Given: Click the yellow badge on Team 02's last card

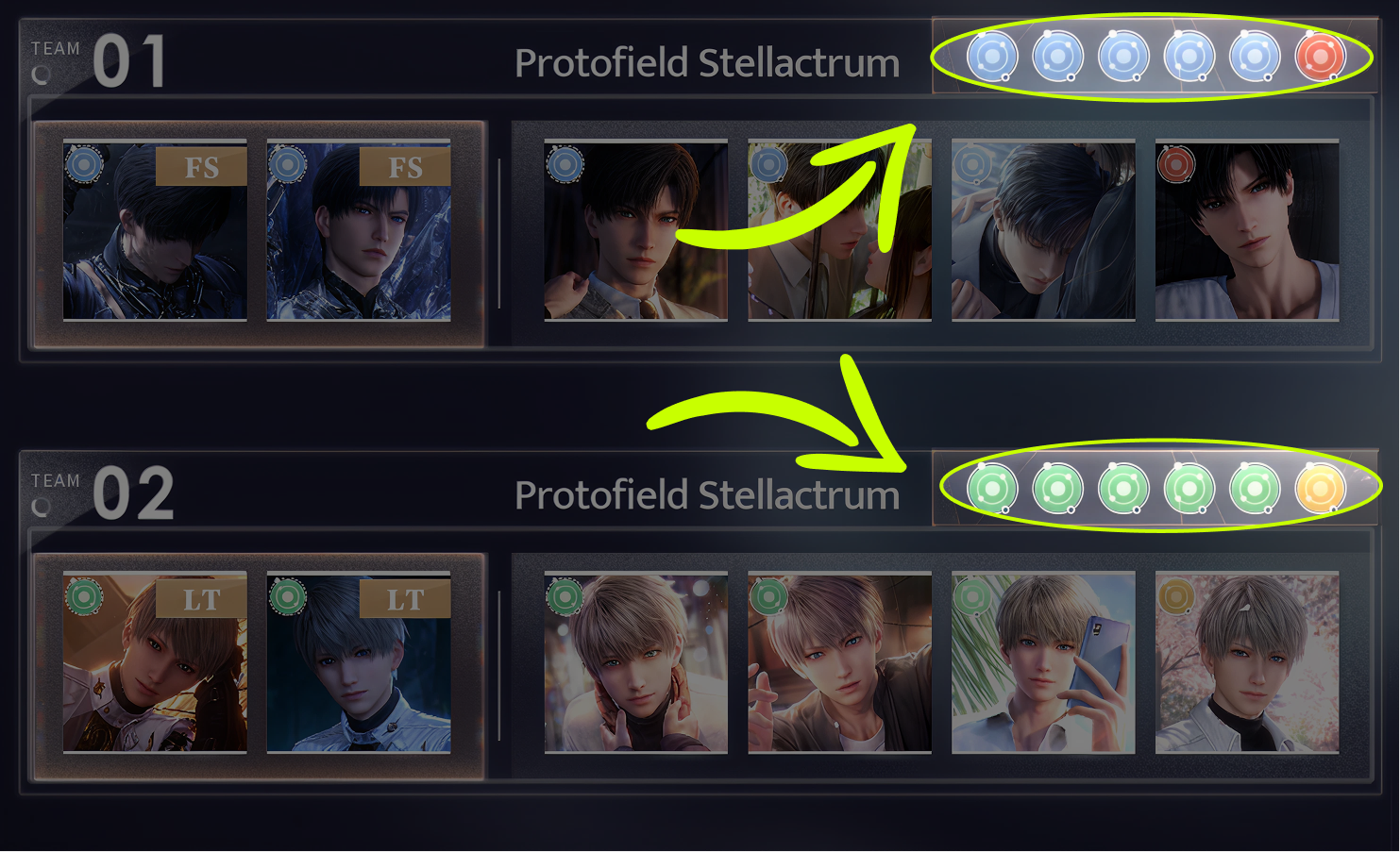Looking at the screenshot, I should pos(1175,596).
